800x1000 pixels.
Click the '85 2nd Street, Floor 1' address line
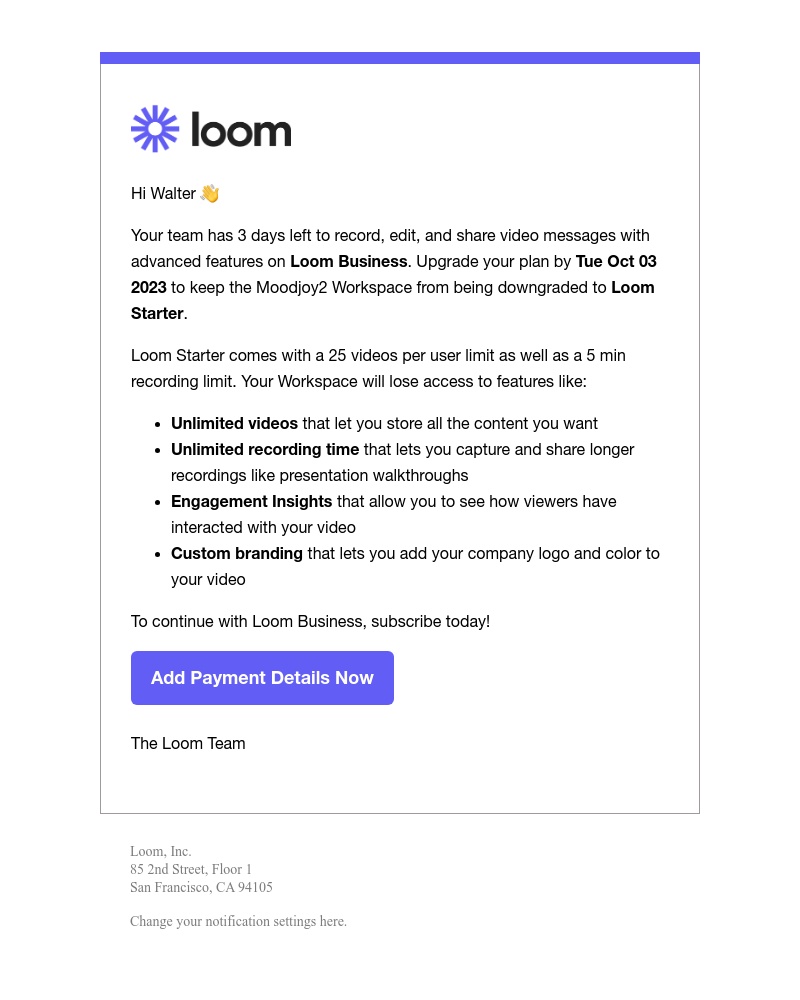191,869
